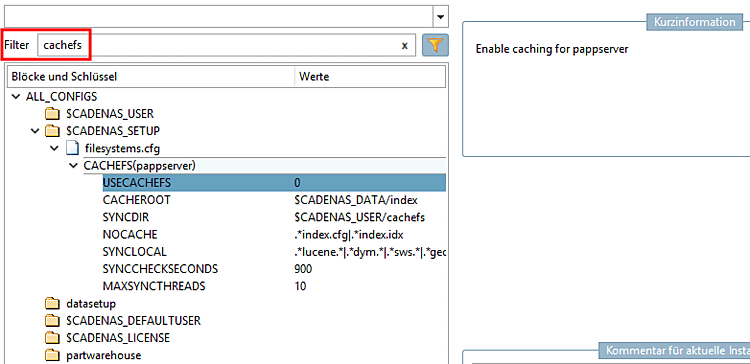Select the USECACHEFS key row
The height and width of the screenshot is (364, 750).
(x=274, y=183)
